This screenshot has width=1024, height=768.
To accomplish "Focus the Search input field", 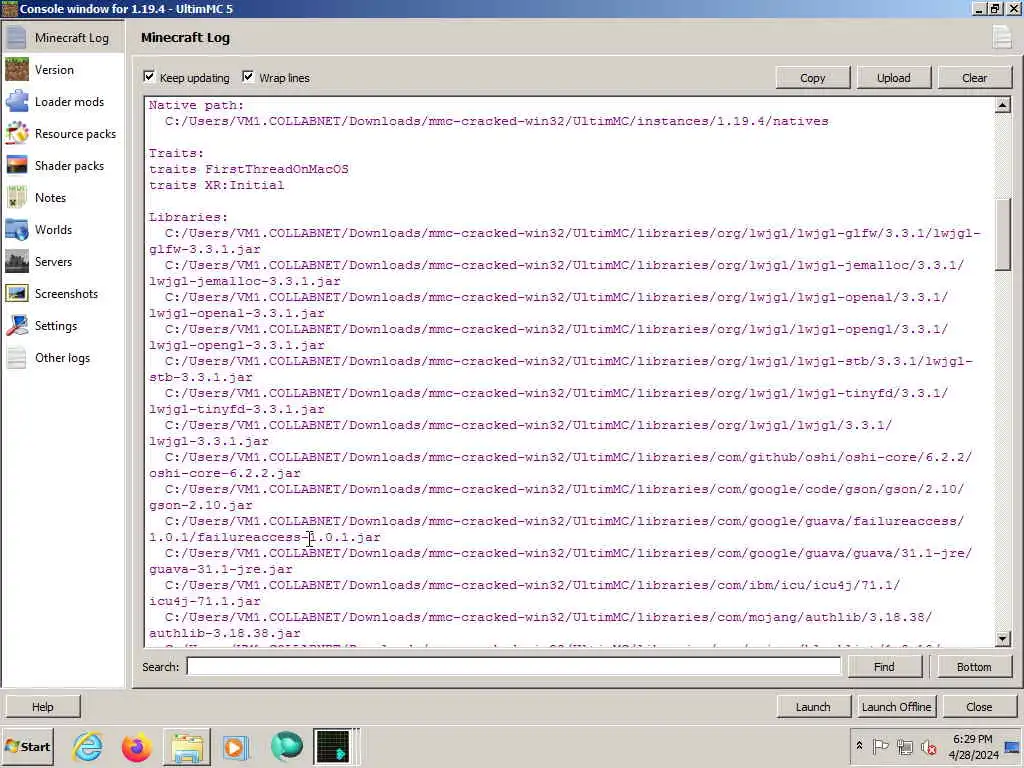I will click(x=514, y=667).
